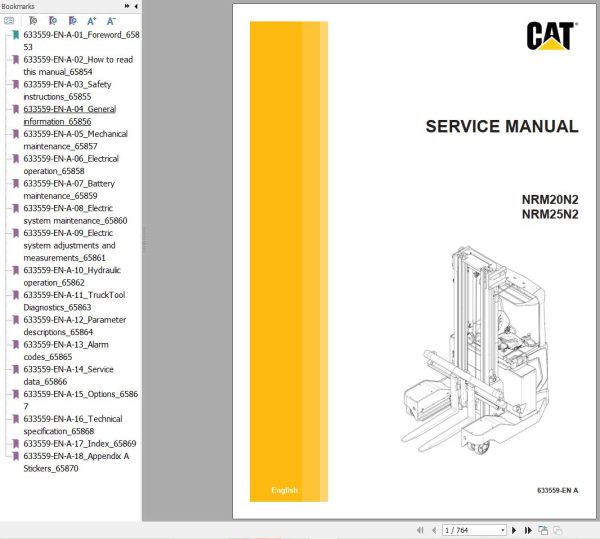
Task: Click the teal bookmark icon beside Foreword
Action: (16, 35)
